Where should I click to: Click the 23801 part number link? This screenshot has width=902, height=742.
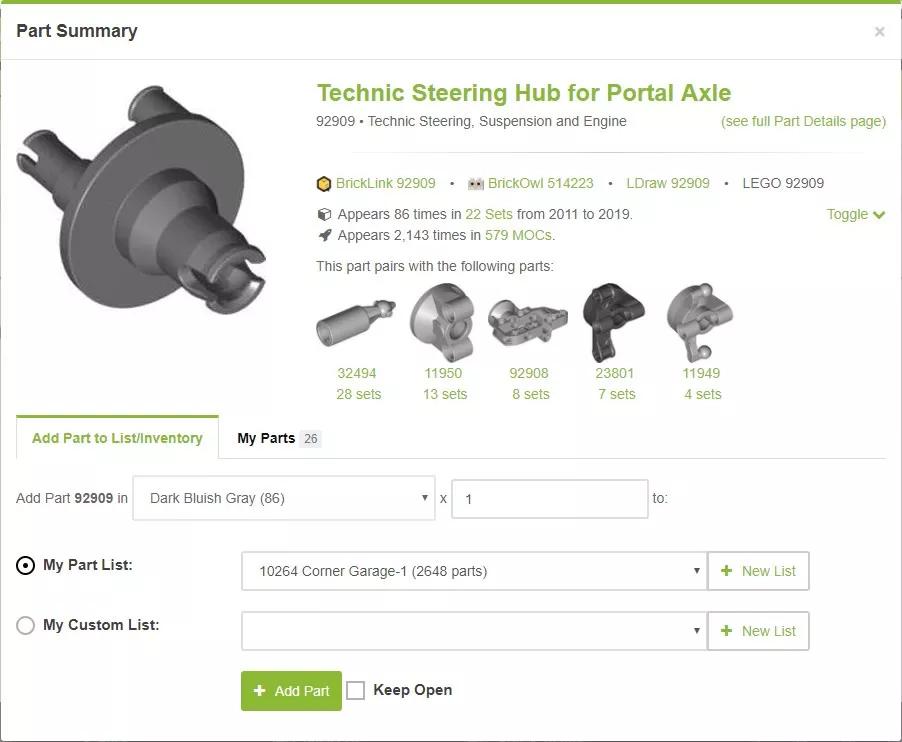[614, 373]
